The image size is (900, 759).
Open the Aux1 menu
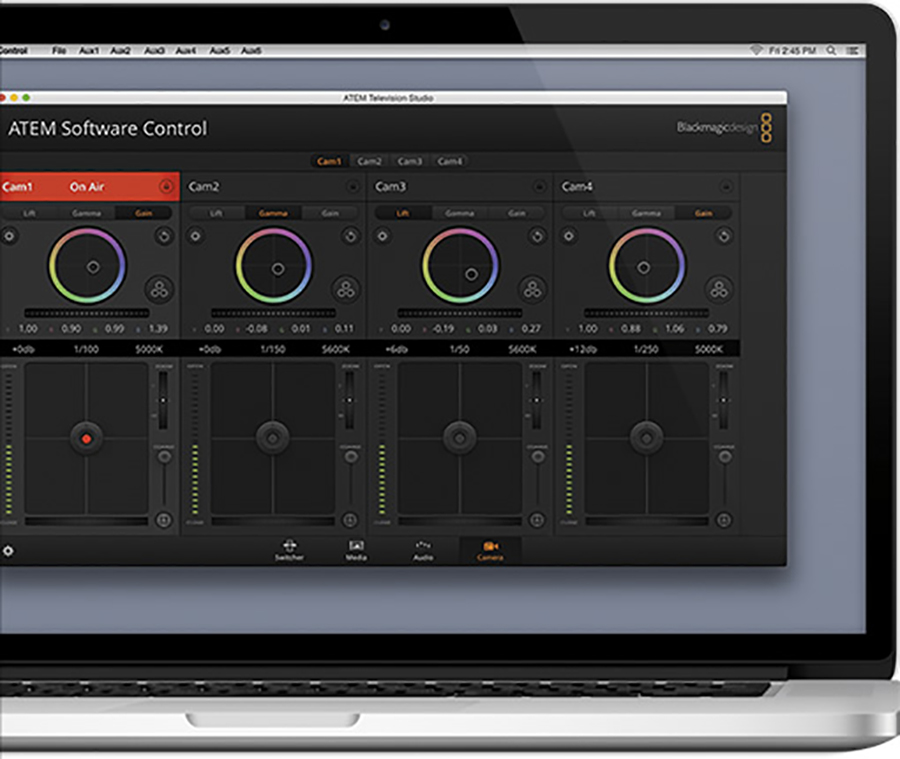88,51
